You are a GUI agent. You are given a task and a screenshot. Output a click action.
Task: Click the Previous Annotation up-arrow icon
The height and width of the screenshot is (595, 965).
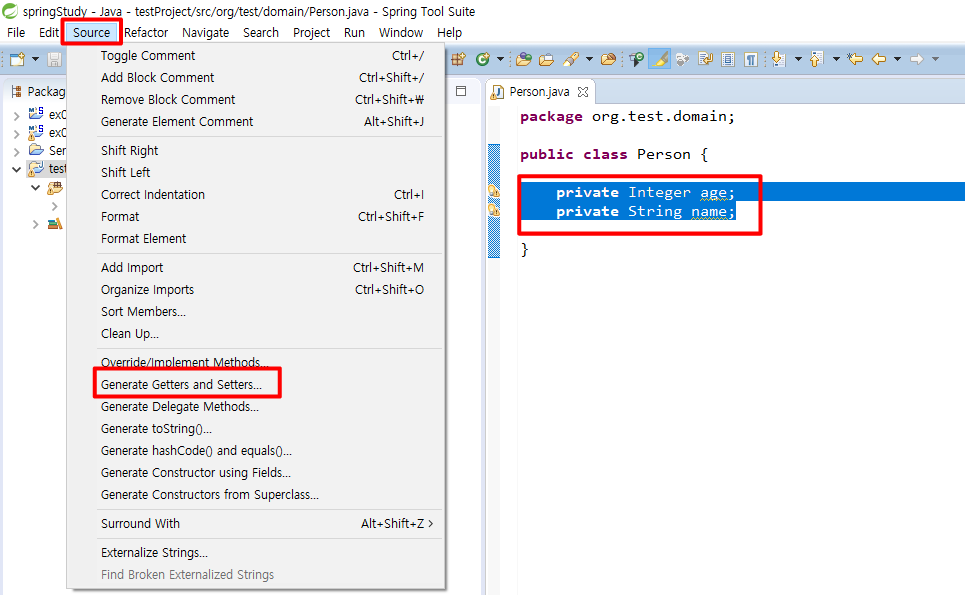pyautogui.click(x=817, y=59)
